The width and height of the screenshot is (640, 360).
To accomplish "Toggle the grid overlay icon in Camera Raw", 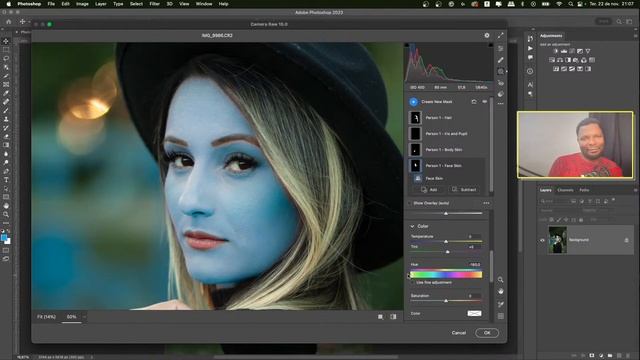I will click(500, 316).
